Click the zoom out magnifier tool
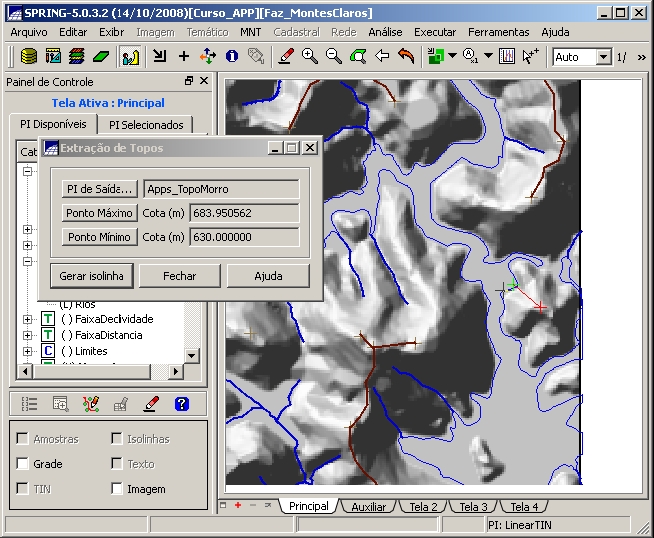 click(x=334, y=57)
